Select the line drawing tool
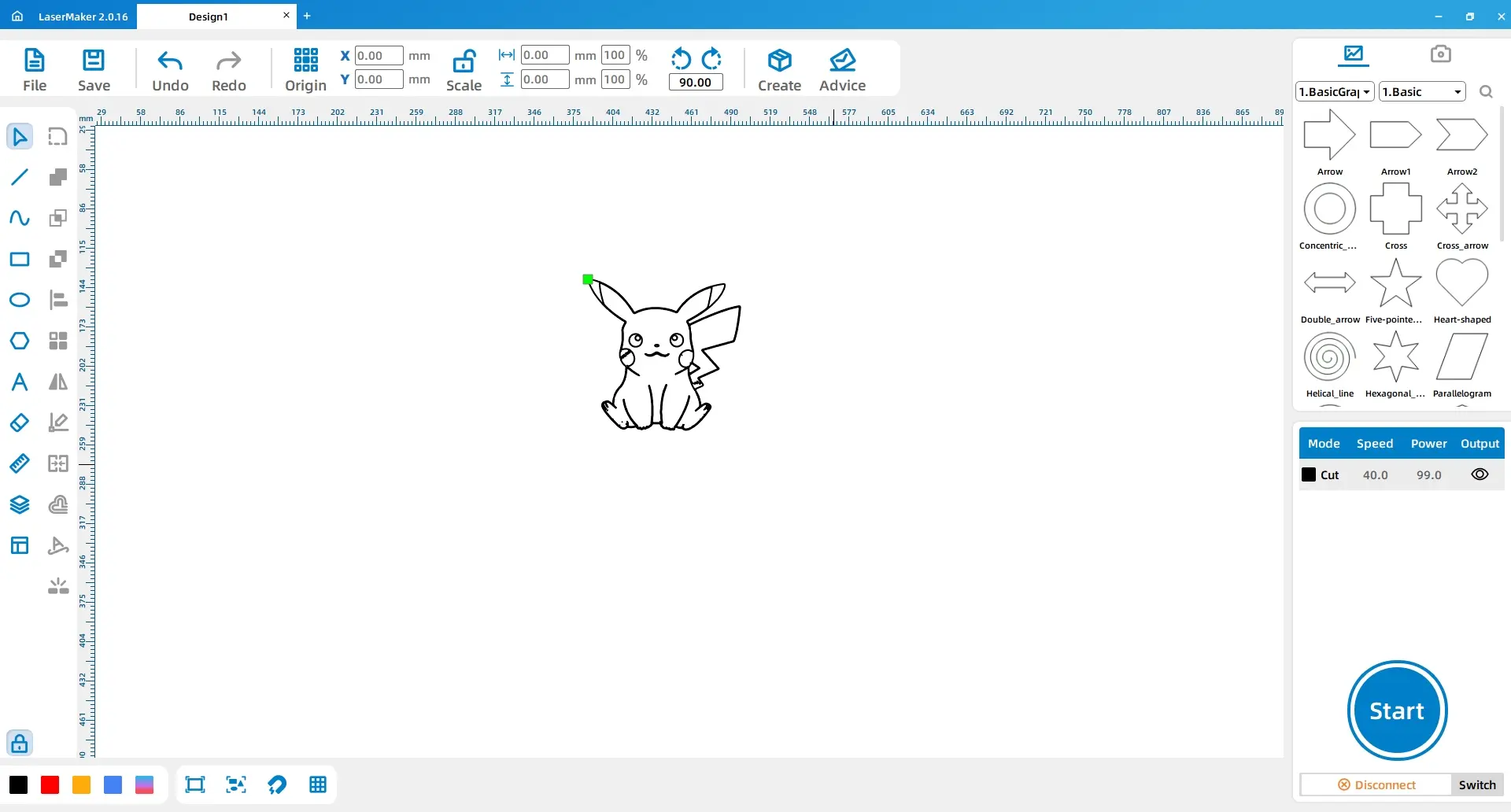The image size is (1511, 812). (20, 177)
